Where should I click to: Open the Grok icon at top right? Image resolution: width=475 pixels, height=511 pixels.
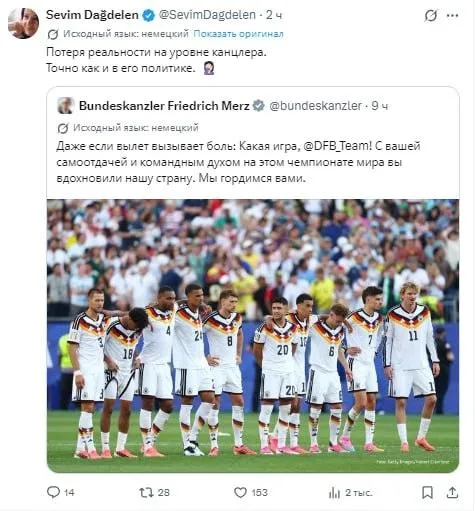(x=431, y=15)
